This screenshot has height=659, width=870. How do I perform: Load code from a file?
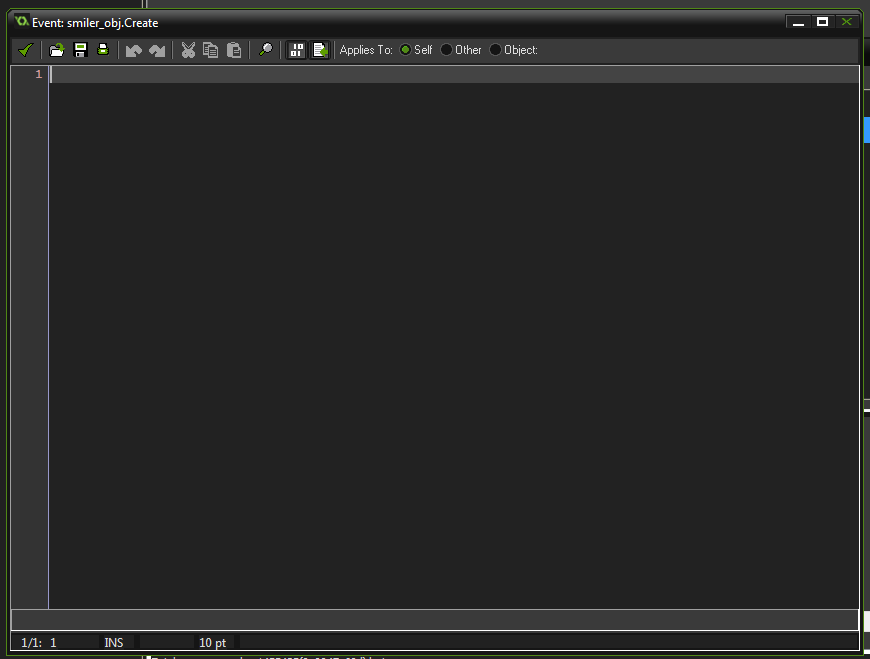(x=57, y=50)
